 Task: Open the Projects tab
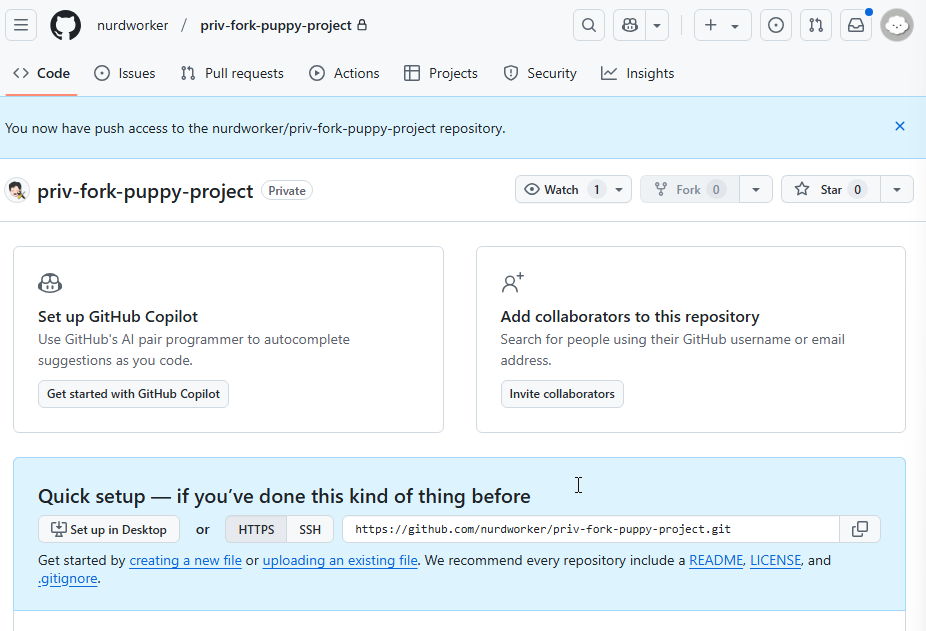click(x=441, y=73)
